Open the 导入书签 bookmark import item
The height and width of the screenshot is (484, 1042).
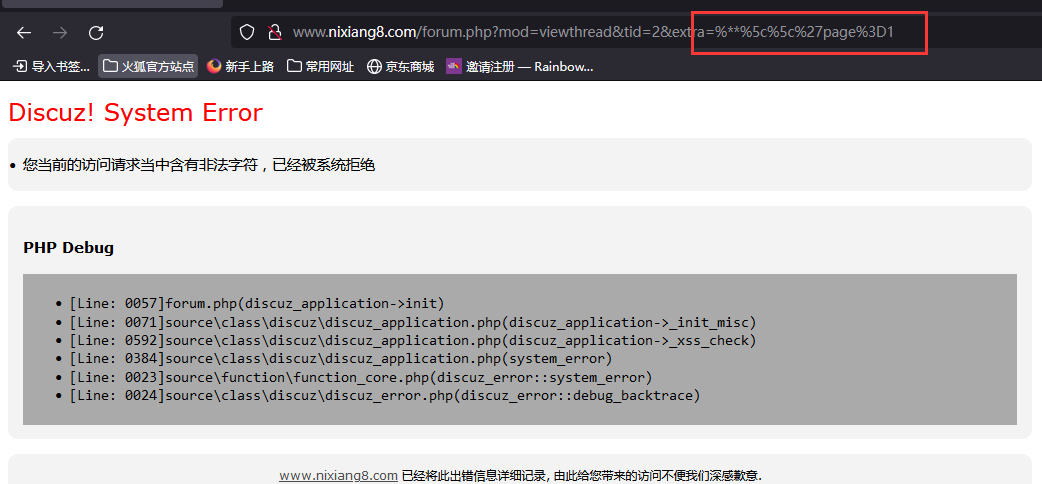click(52, 66)
